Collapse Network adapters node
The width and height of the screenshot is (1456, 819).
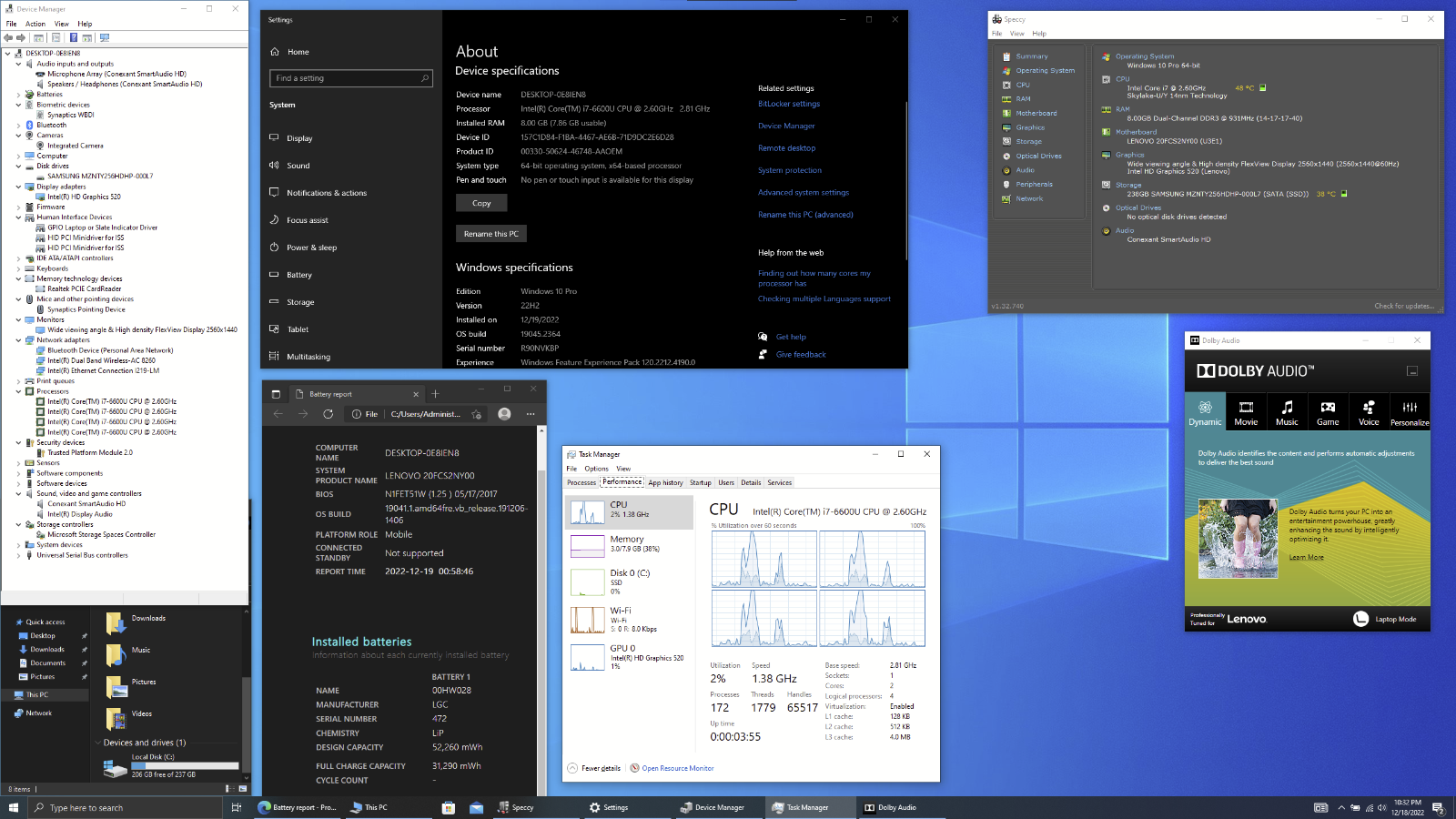(18, 340)
